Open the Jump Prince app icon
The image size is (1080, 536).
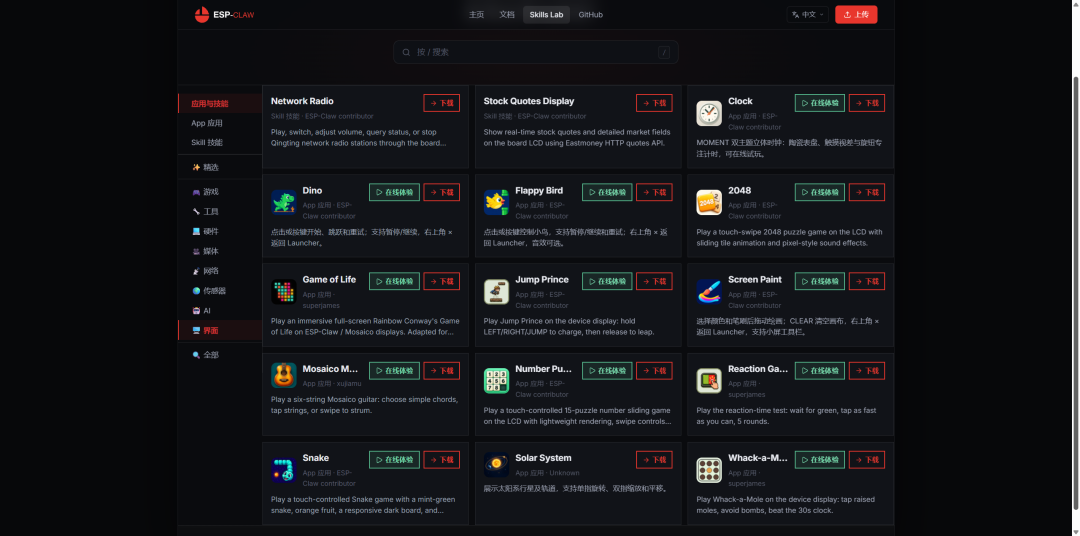[x=497, y=291]
